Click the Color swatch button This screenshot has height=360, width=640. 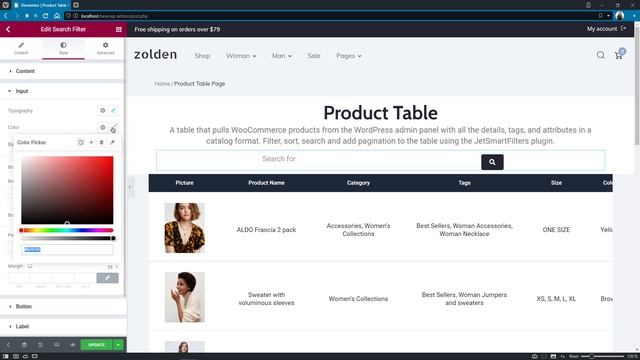(113, 129)
